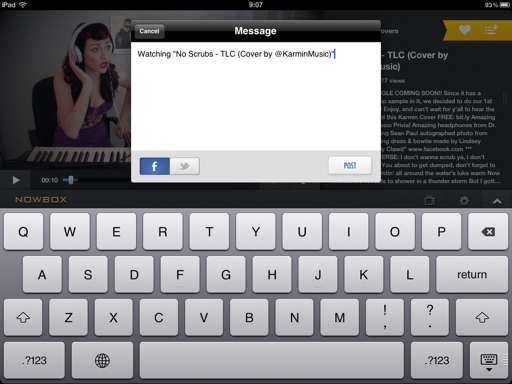Tap the U key
Screen dimensions: 512x384
click(302, 232)
